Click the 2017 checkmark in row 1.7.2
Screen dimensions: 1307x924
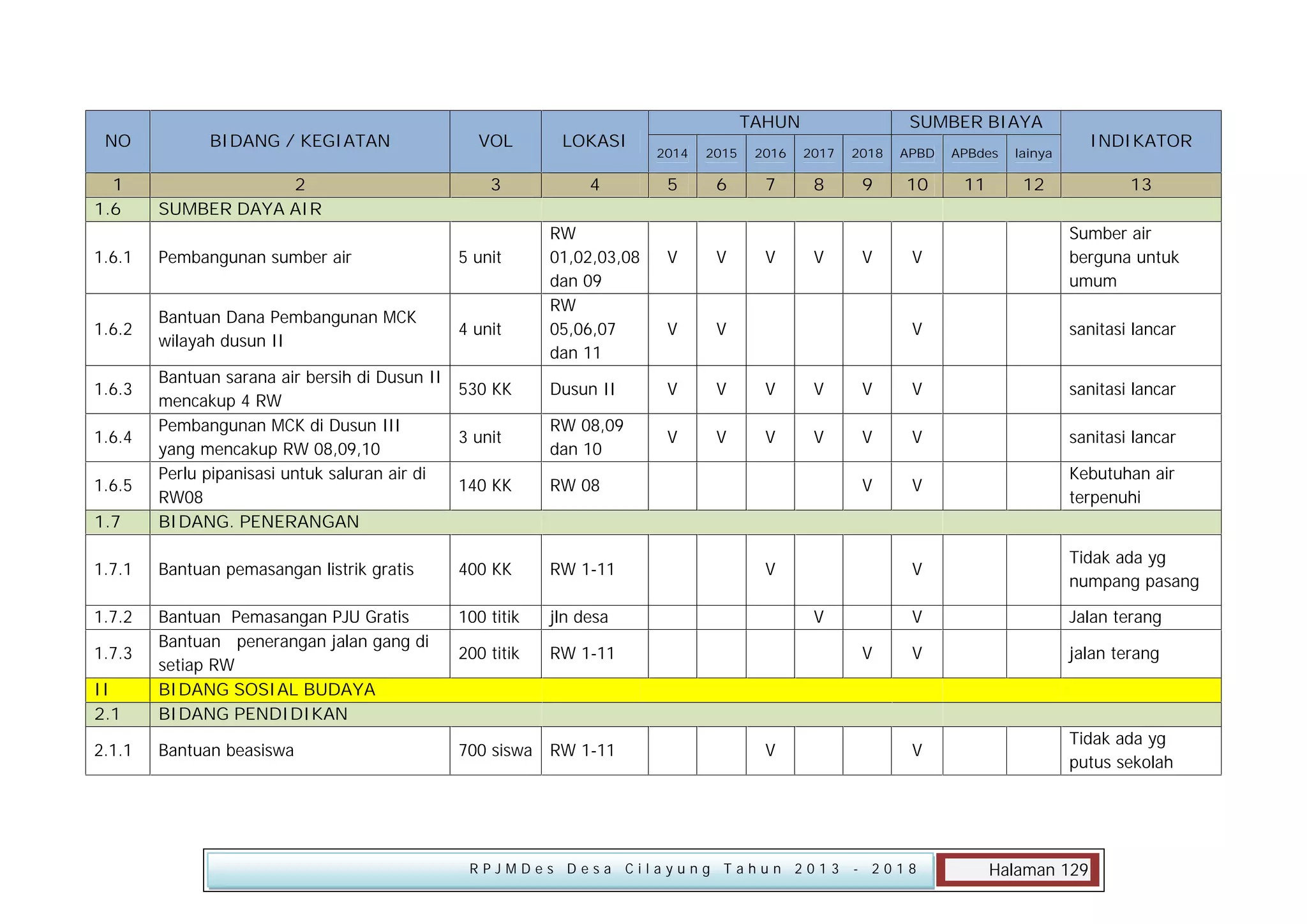click(818, 617)
